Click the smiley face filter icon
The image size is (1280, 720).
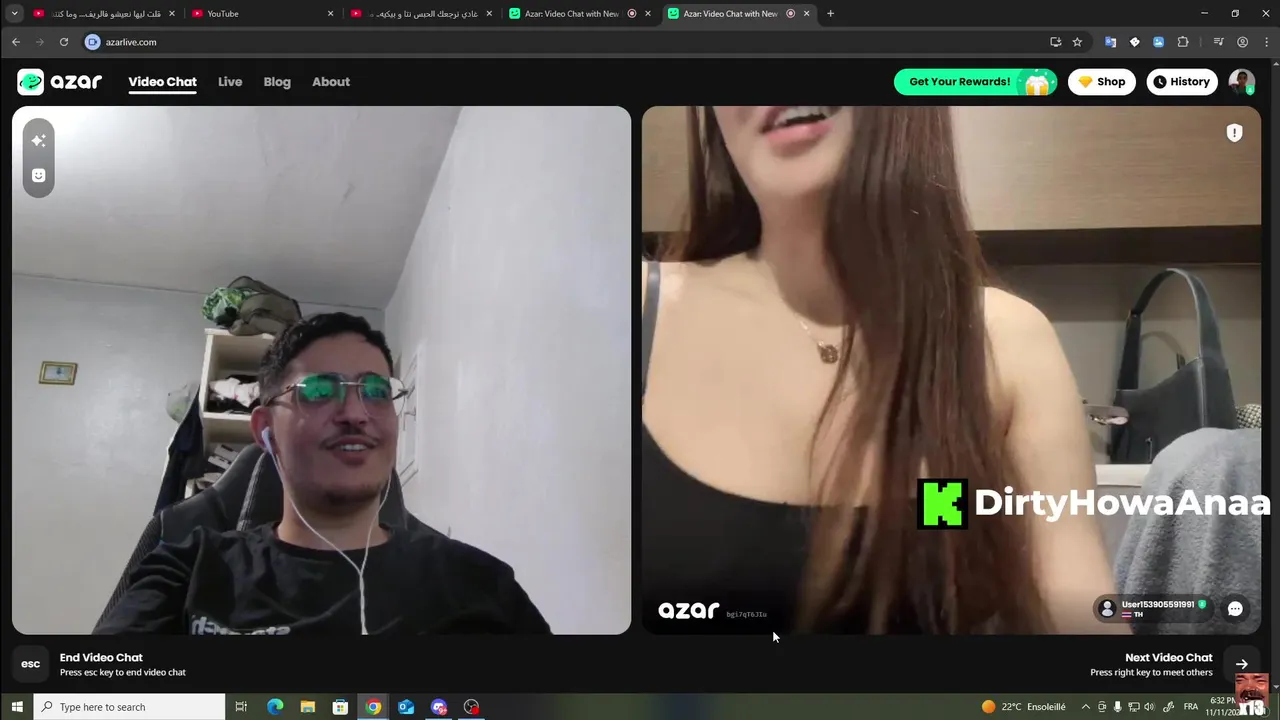coord(38,175)
